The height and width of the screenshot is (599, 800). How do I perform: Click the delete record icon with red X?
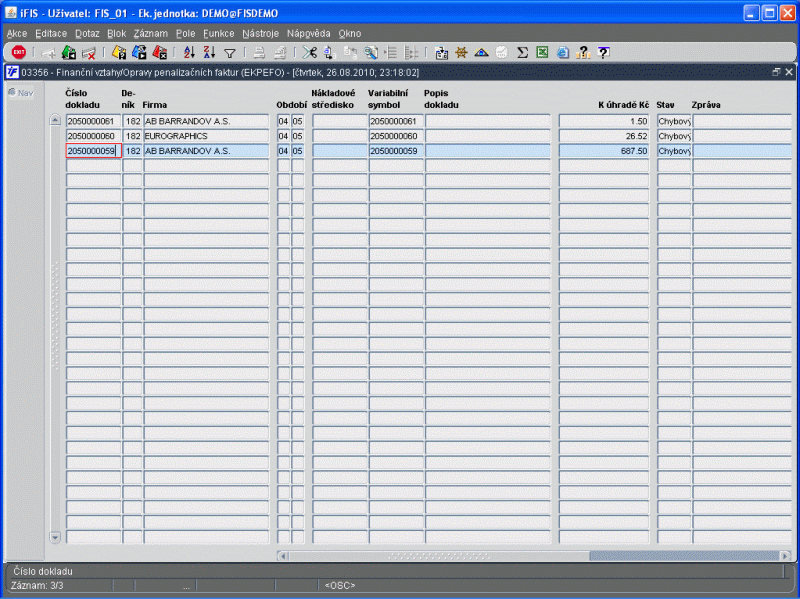[89, 52]
